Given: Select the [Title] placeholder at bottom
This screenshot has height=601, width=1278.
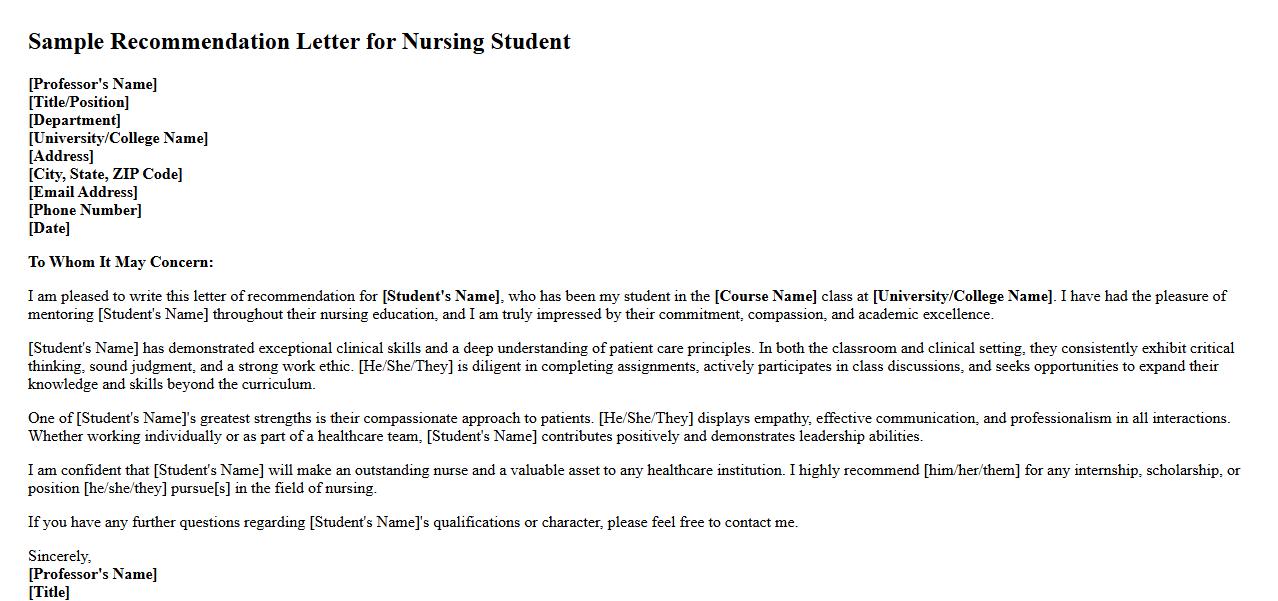Looking at the screenshot, I should click(x=49, y=592).
